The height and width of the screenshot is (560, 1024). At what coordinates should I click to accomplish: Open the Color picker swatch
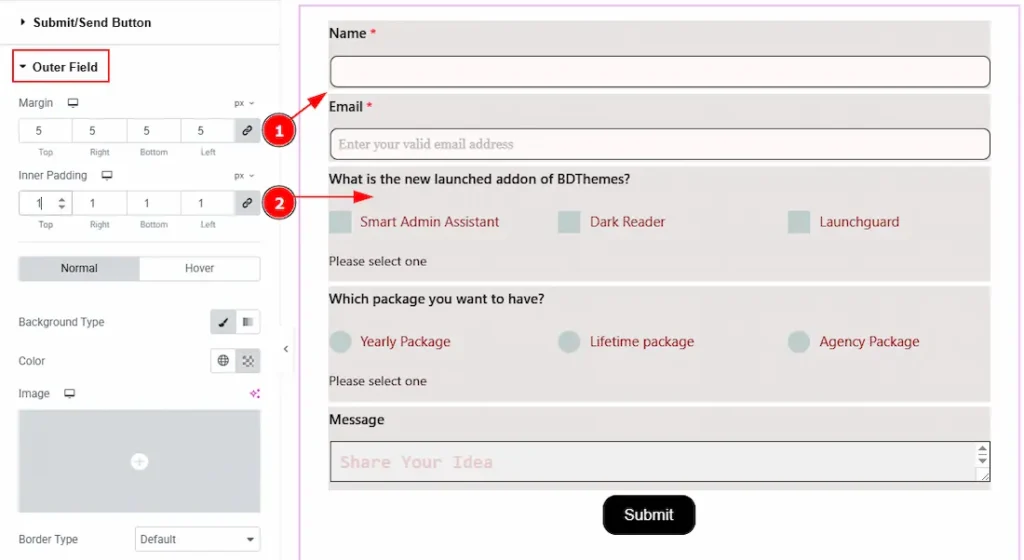tap(248, 361)
